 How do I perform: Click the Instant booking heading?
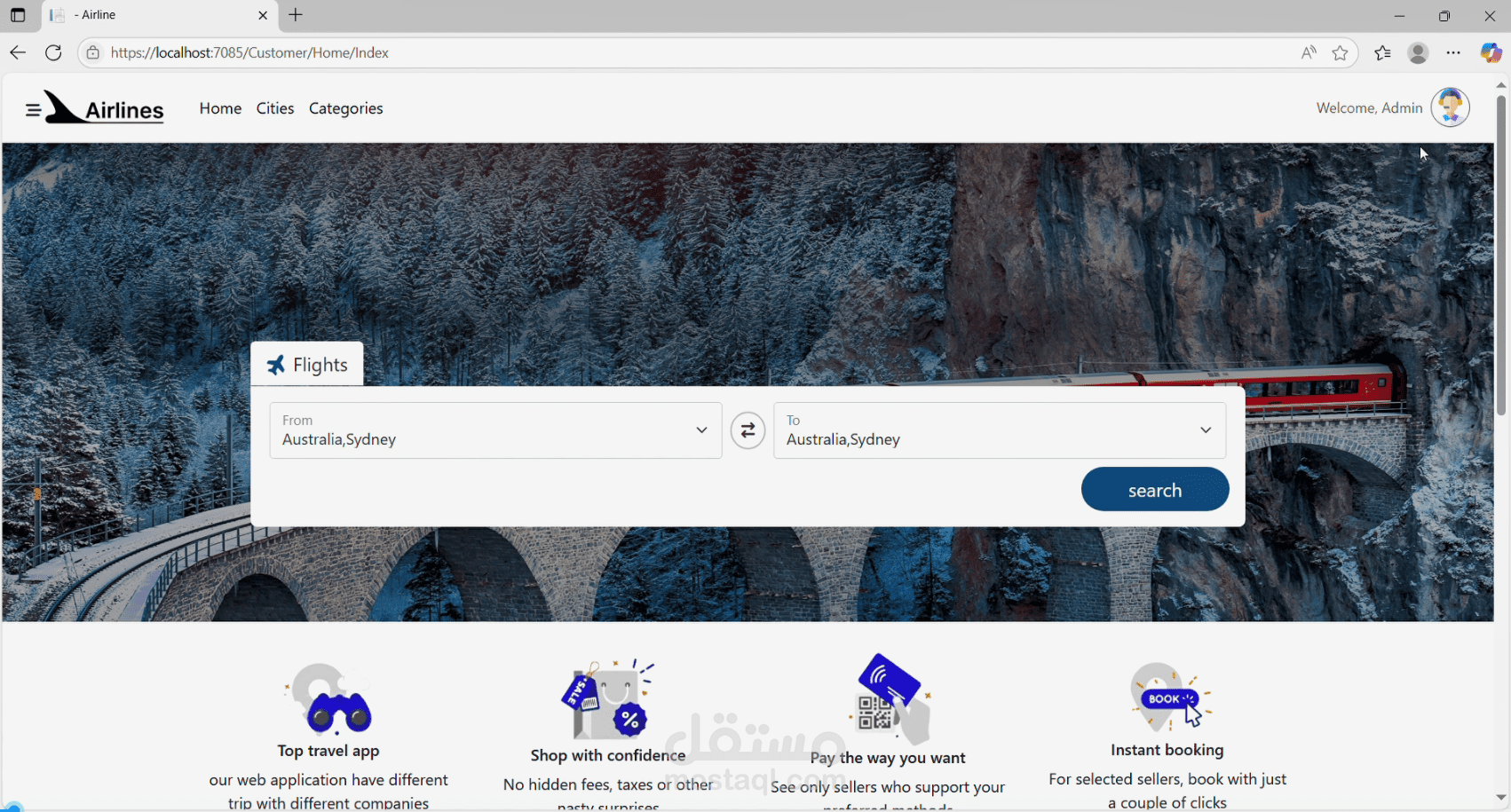(x=1167, y=750)
